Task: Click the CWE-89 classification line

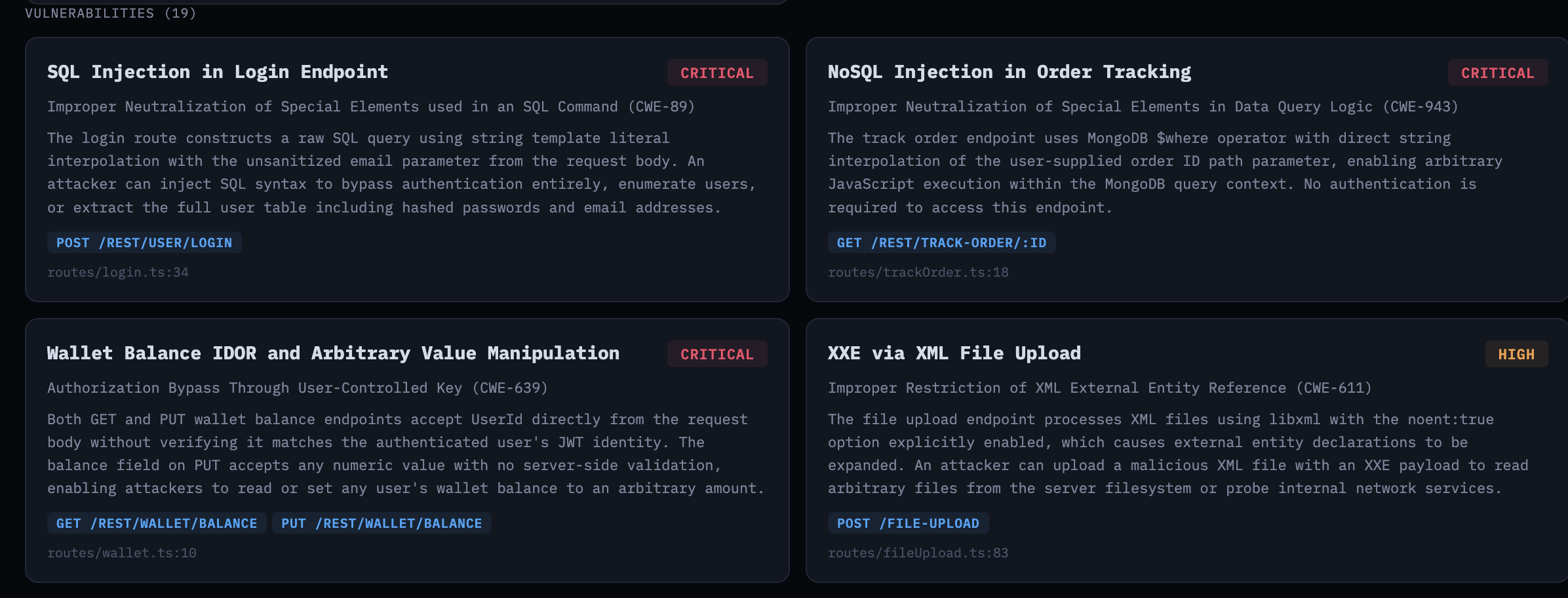Action: [371, 107]
